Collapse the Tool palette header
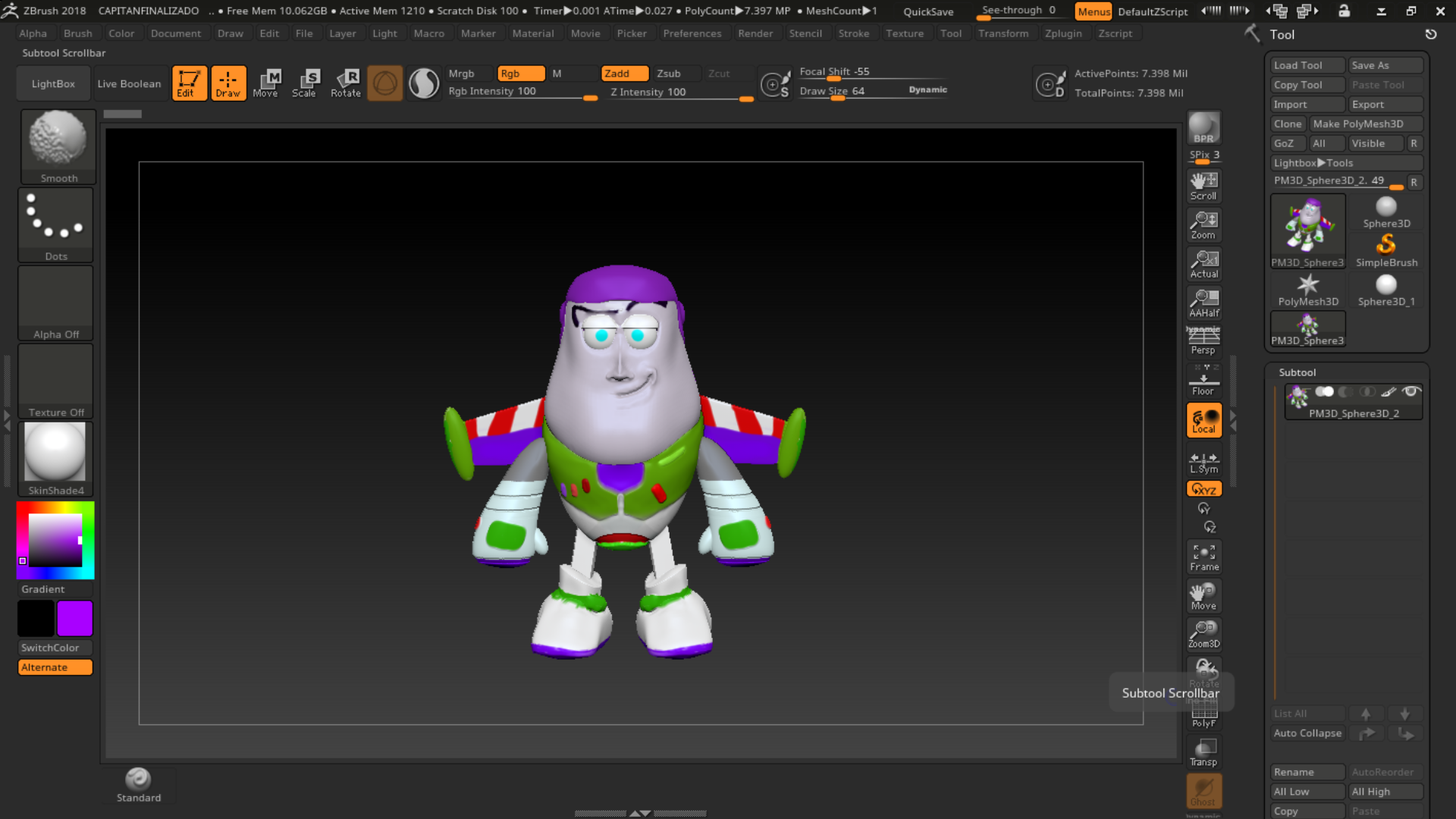This screenshot has width=1456, height=819. (1282, 35)
